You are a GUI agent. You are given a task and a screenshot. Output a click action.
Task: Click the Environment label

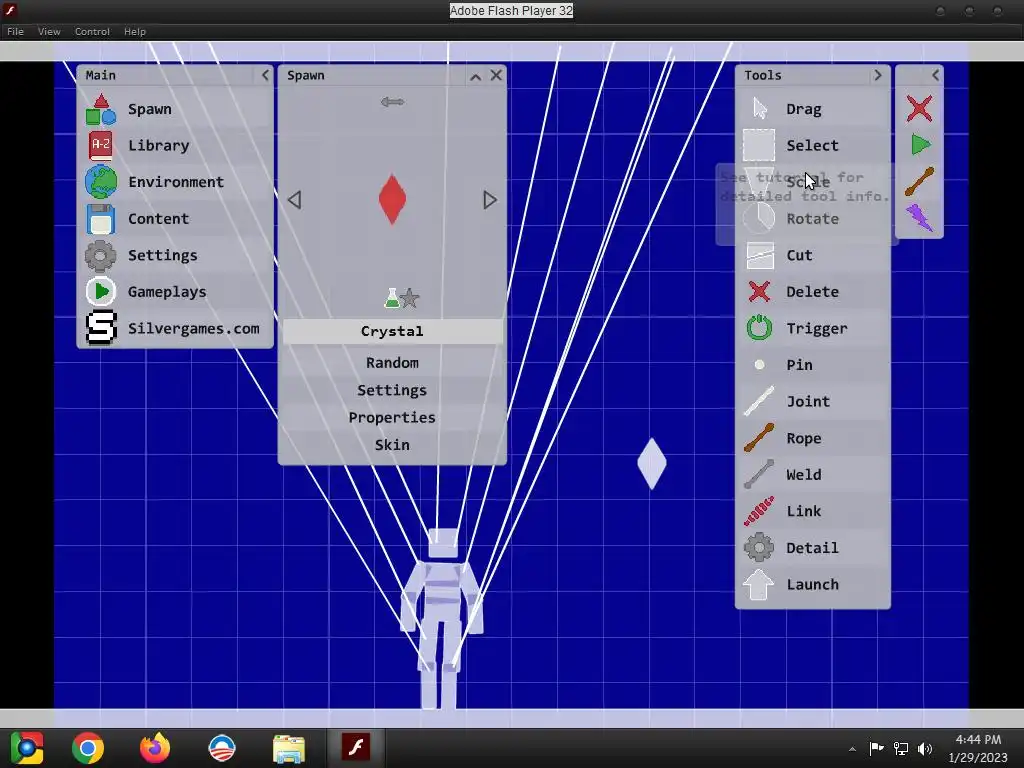[176, 182]
